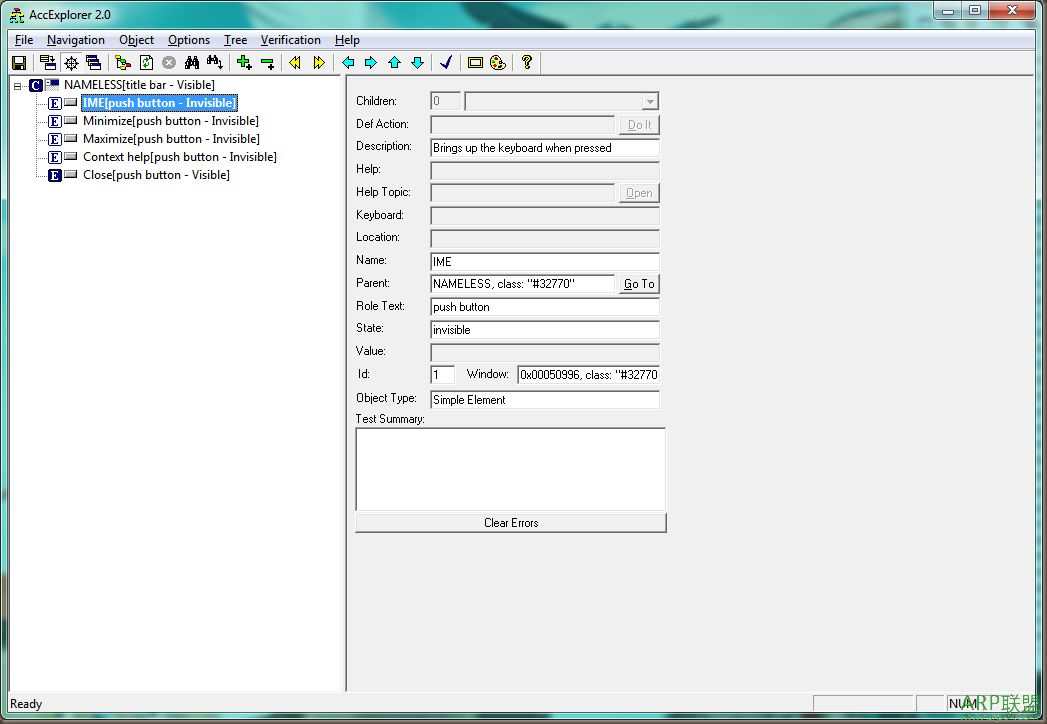The image size is (1047, 724).
Task: Collapse the NAMELESS title bar tree node
Action: 20,85
